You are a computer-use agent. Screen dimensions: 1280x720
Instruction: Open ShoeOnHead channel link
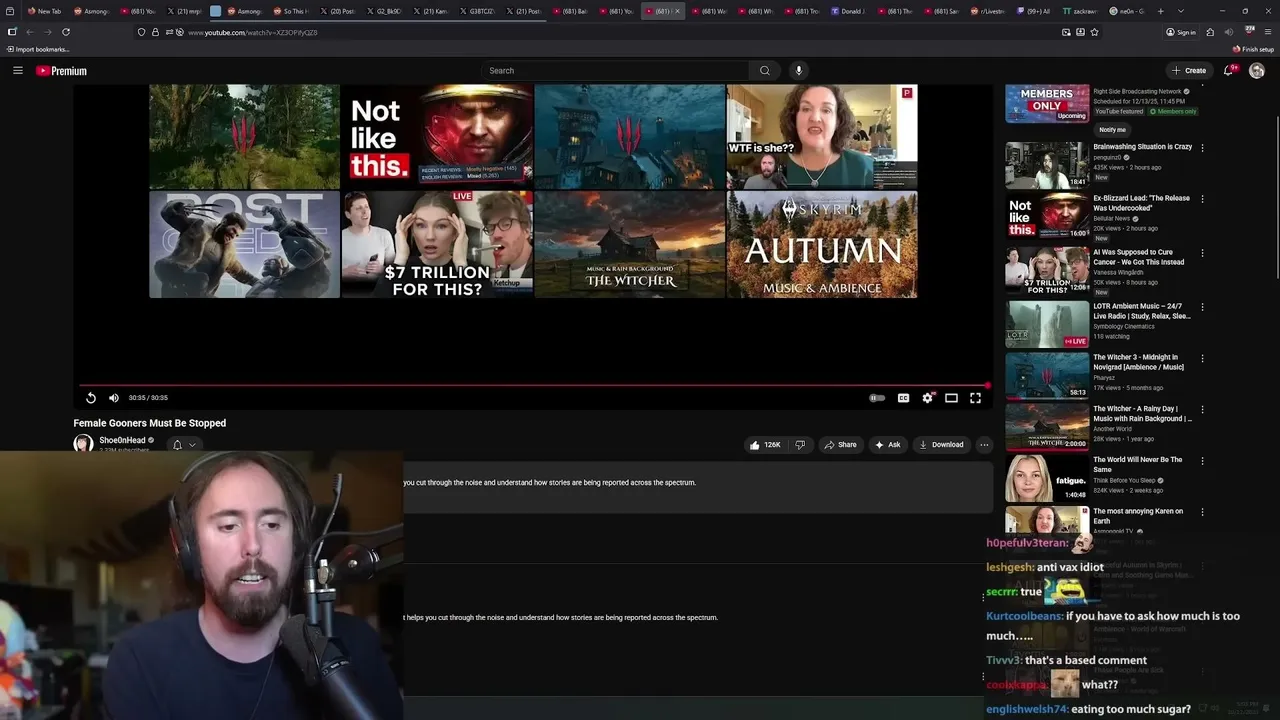(123, 440)
